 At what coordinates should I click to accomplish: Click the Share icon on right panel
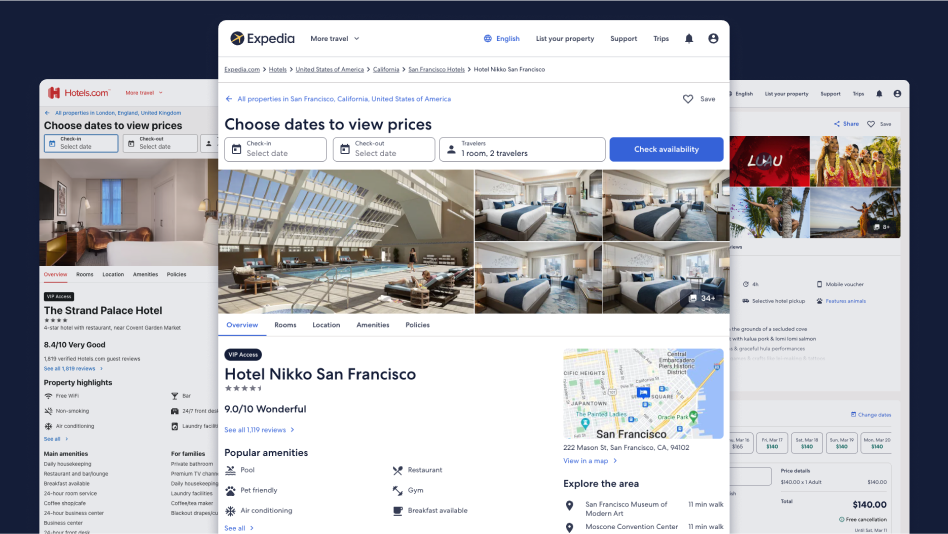tap(837, 124)
